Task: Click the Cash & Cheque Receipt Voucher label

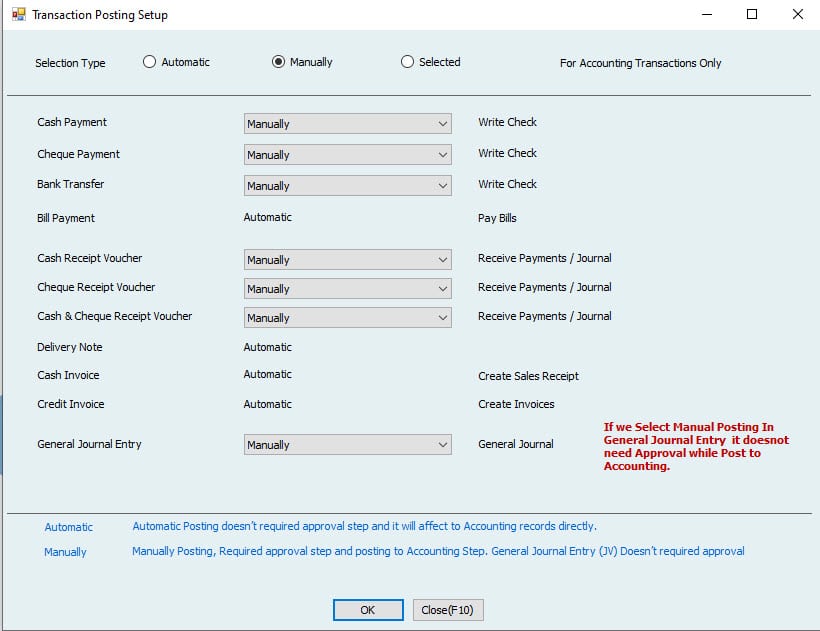Action: (115, 316)
